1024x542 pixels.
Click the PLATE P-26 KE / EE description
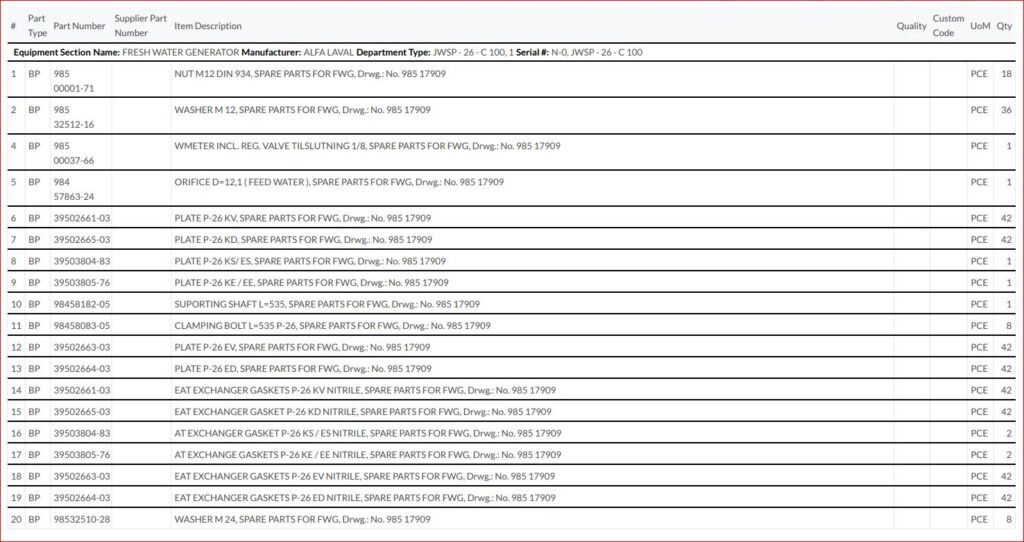[311, 283]
